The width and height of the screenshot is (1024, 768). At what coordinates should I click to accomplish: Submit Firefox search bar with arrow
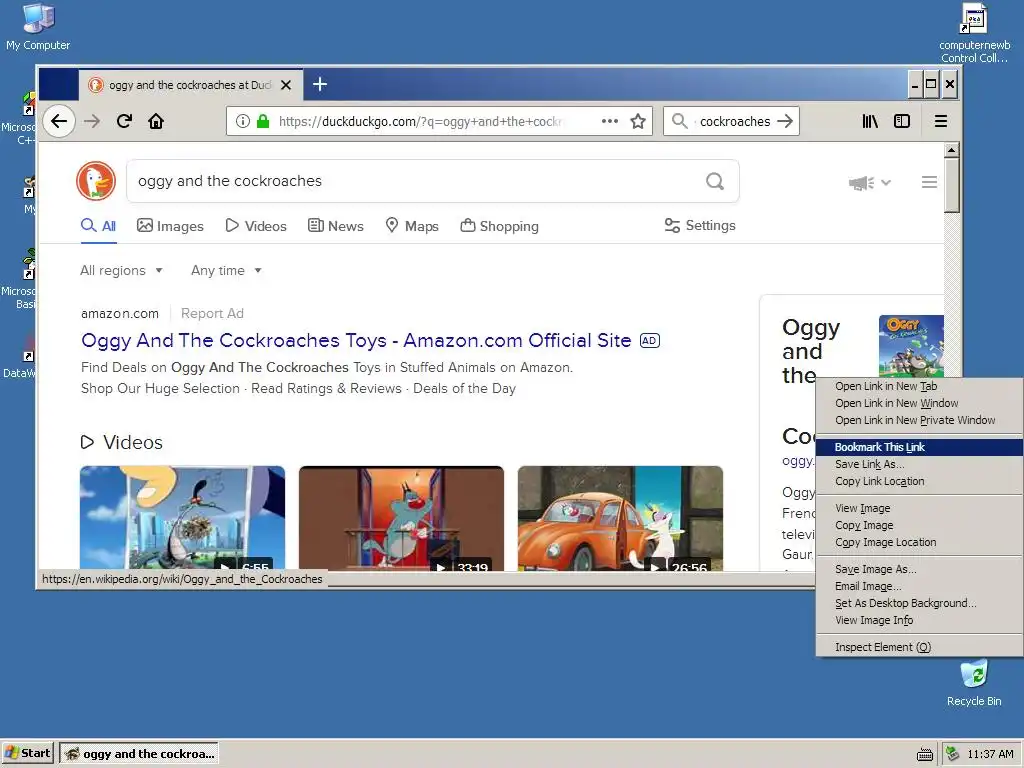pyautogui.click(x=785, y=121)
